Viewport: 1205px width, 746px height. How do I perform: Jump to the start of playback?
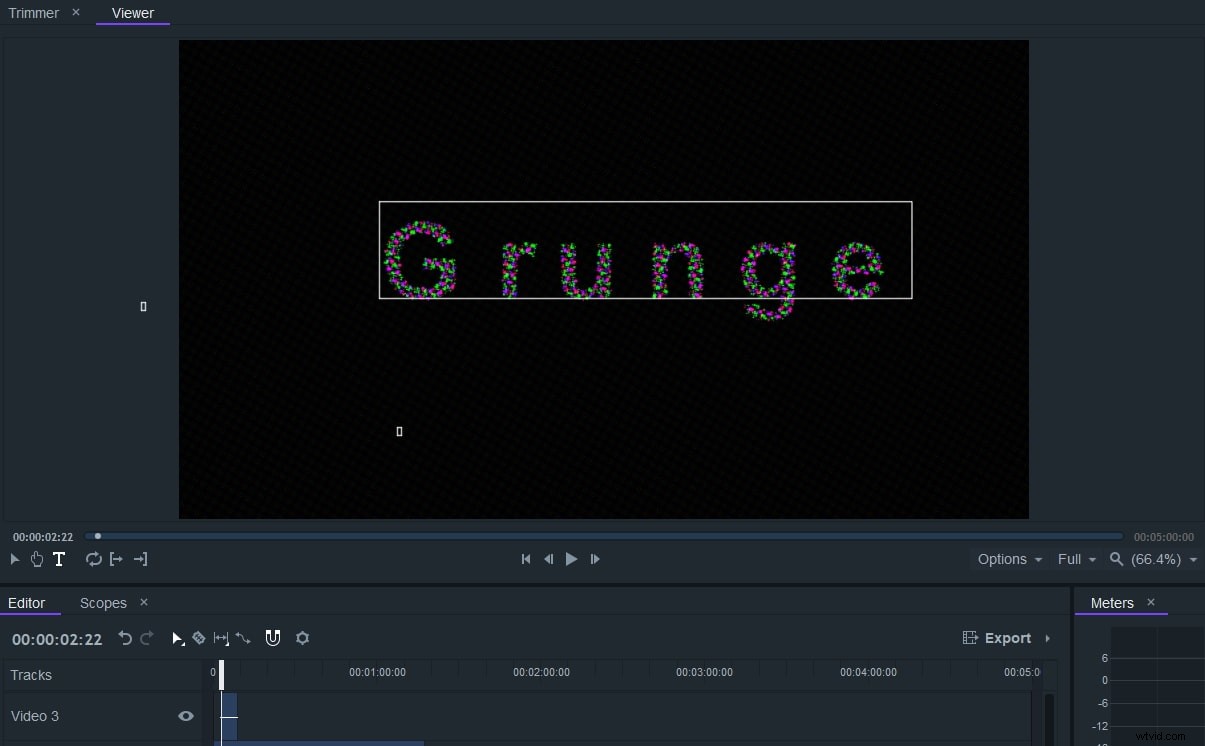pos(526,559)
